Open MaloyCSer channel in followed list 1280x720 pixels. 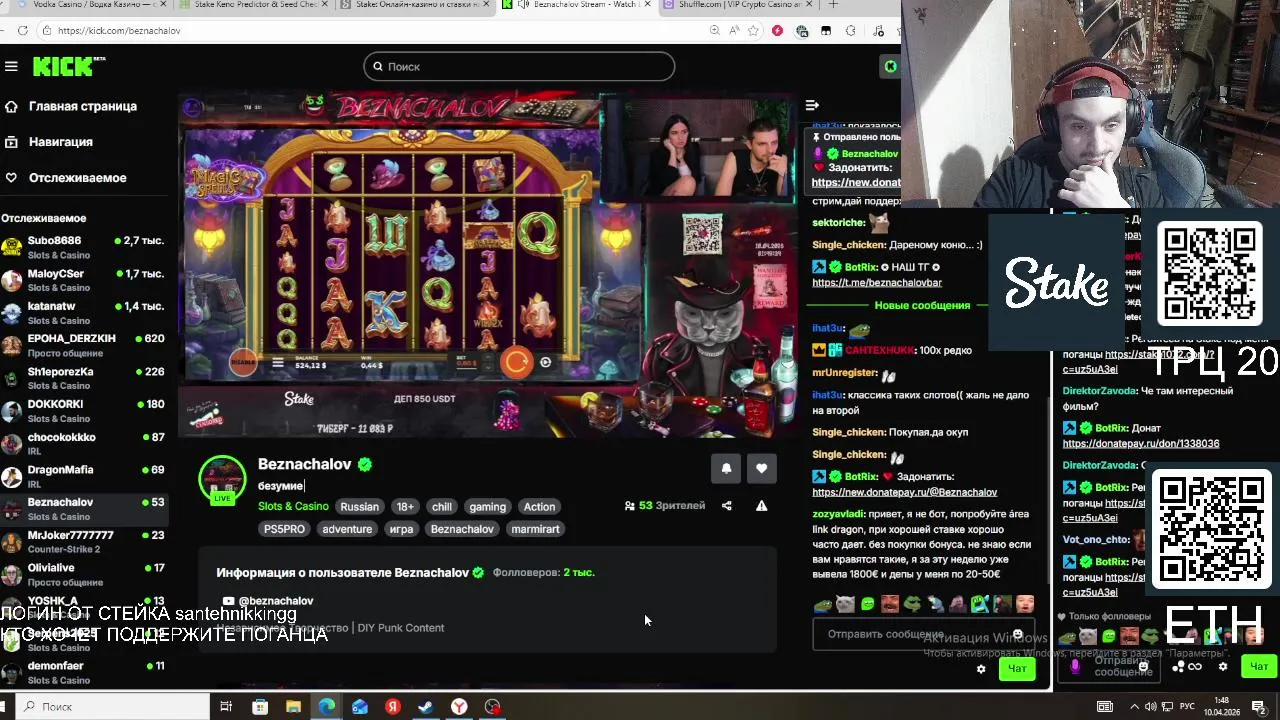[83, 280]
